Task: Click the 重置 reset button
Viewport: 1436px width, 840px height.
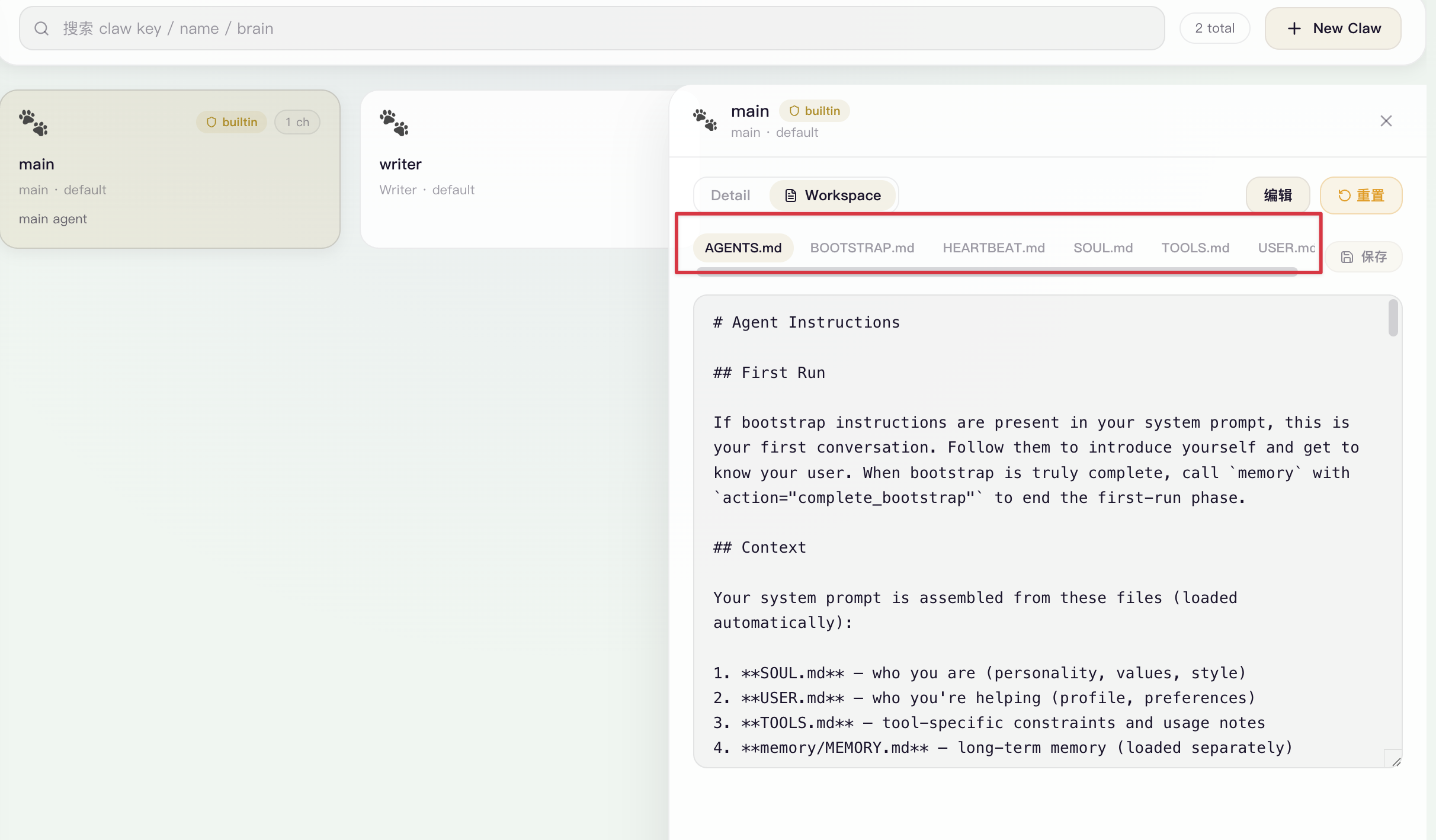Action: (1361, 195)
